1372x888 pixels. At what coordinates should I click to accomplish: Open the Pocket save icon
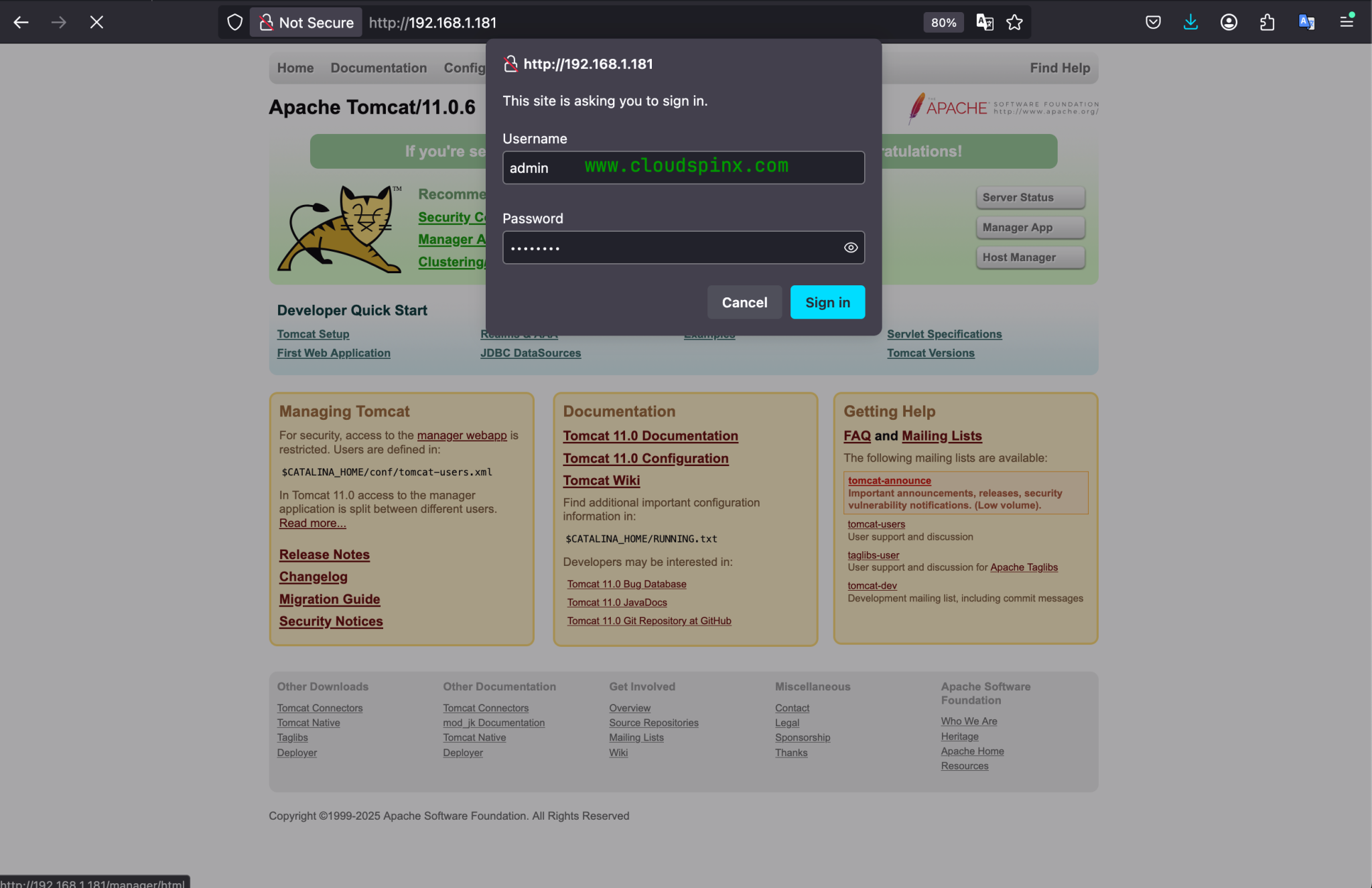tap(1153, 22)
